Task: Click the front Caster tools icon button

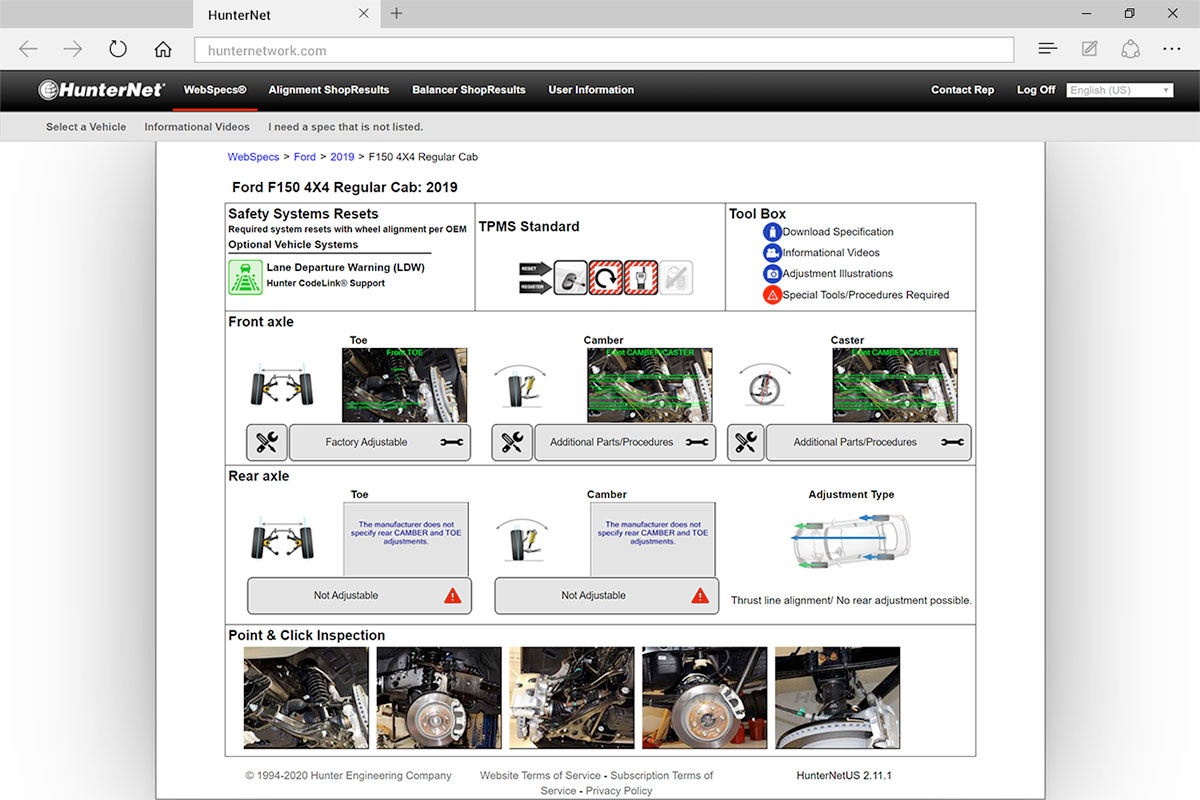Action: click(746, 442)
